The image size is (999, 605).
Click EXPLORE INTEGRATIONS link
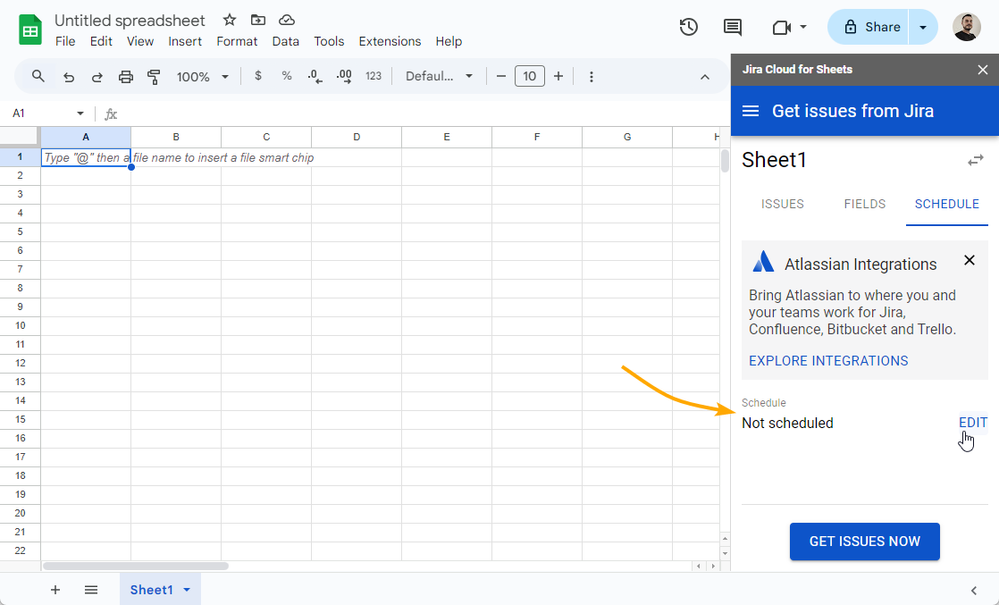pos(828,360)
